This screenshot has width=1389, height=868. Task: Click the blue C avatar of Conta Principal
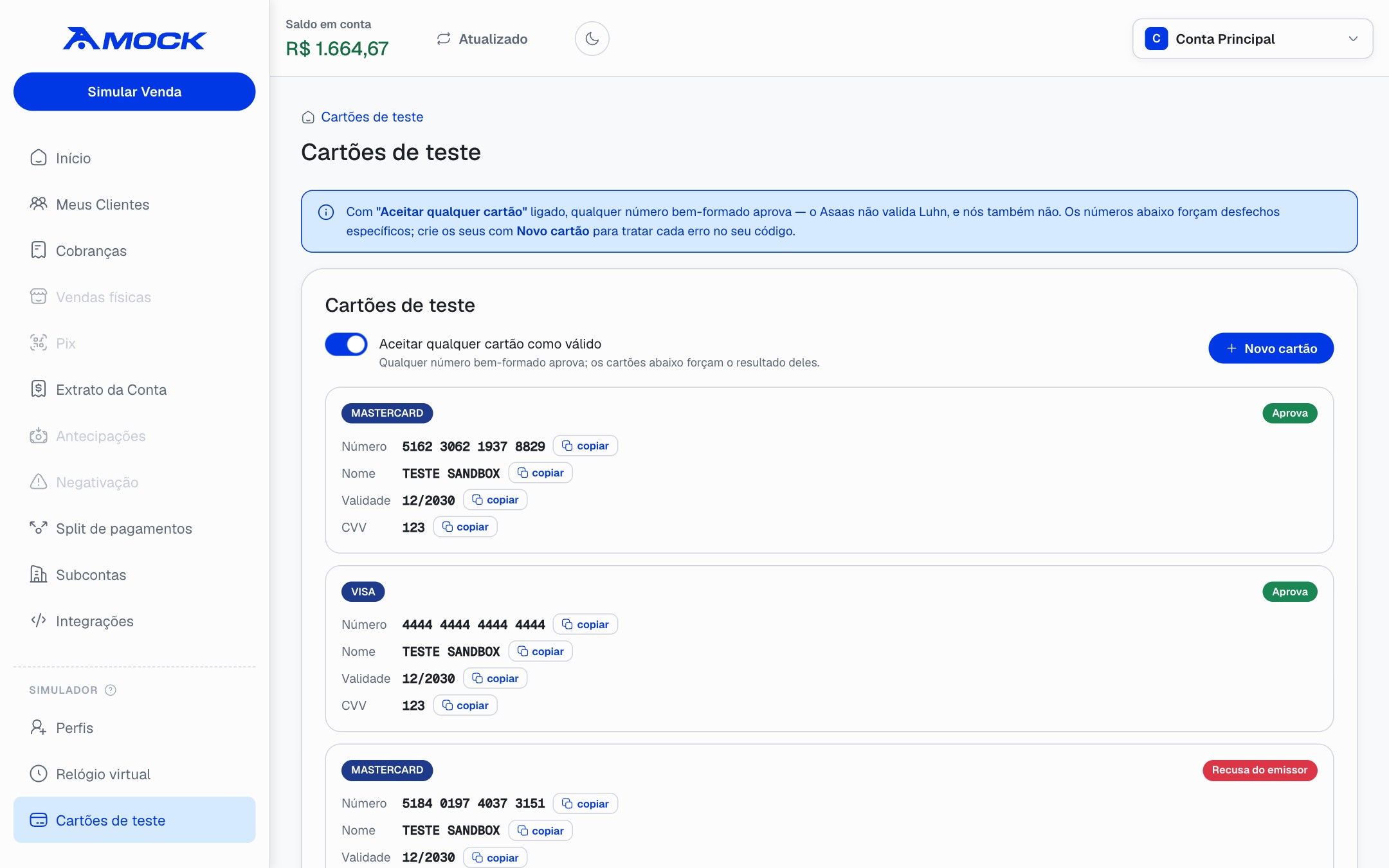(1156, 39)
